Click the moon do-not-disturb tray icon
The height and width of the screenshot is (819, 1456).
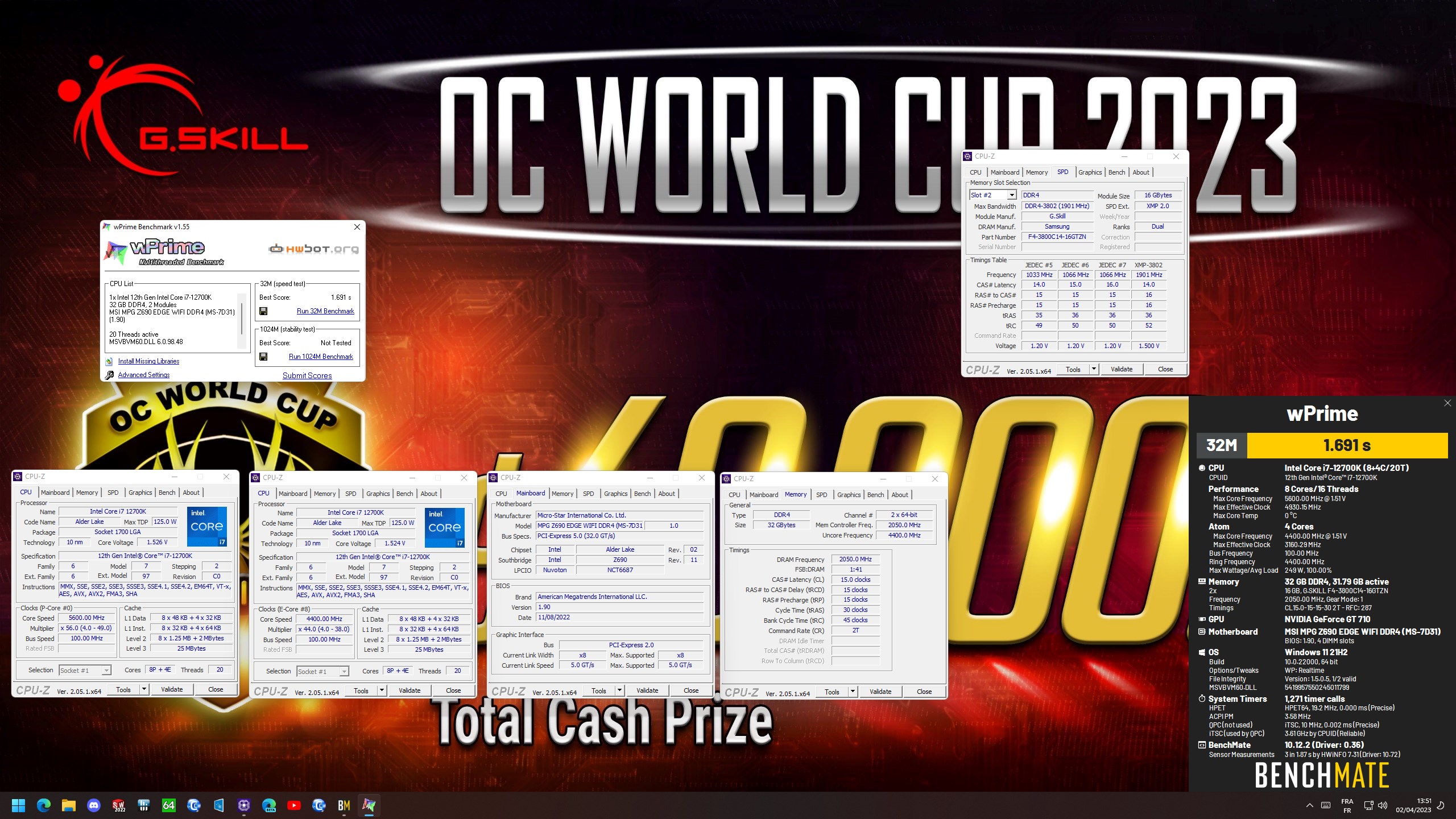point(1441,805)
